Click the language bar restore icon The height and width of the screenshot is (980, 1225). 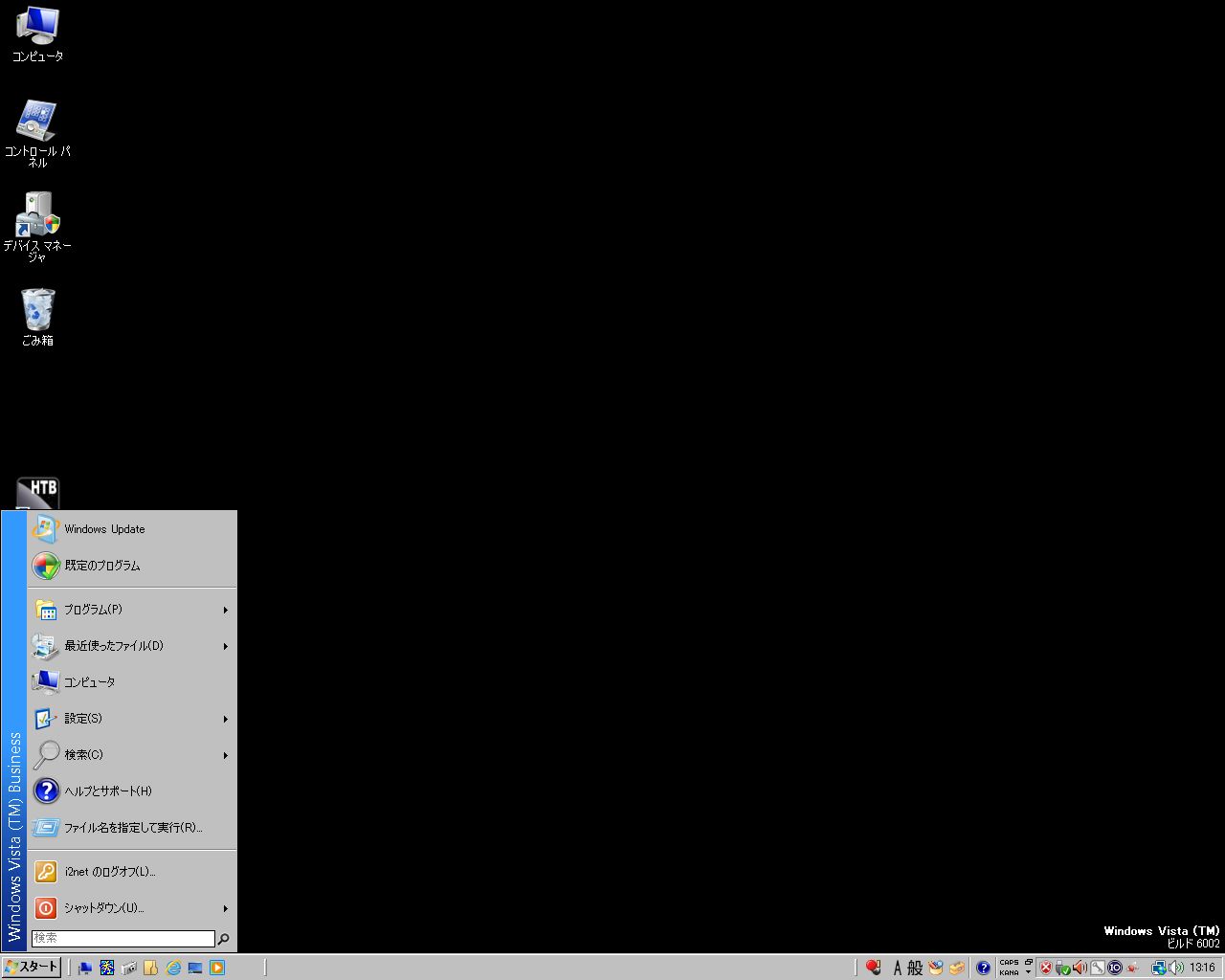pyautogui.click(x=1028, y=962)
